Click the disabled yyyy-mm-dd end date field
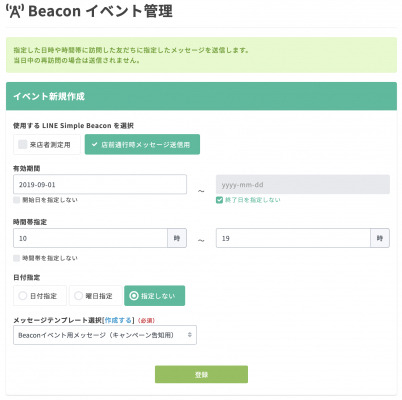402x400 pixels. pos(303,184)
